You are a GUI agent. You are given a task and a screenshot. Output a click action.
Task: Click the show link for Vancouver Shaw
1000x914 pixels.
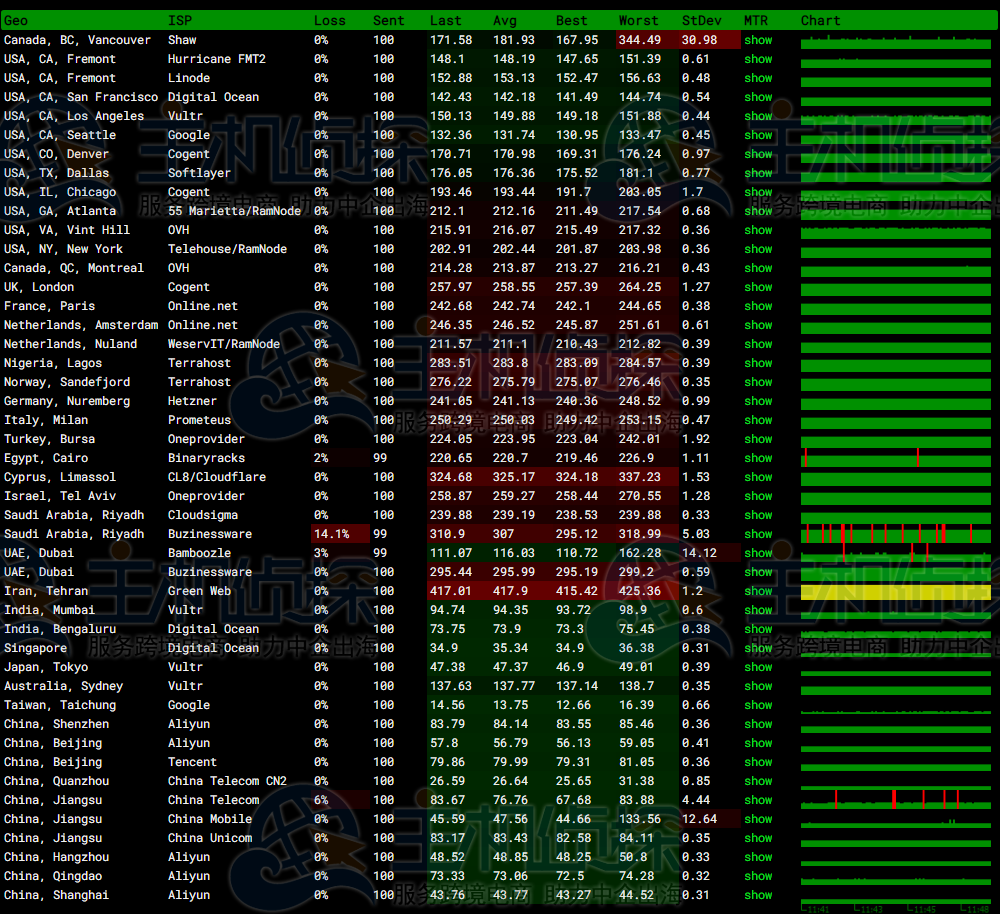coord(758,40)
